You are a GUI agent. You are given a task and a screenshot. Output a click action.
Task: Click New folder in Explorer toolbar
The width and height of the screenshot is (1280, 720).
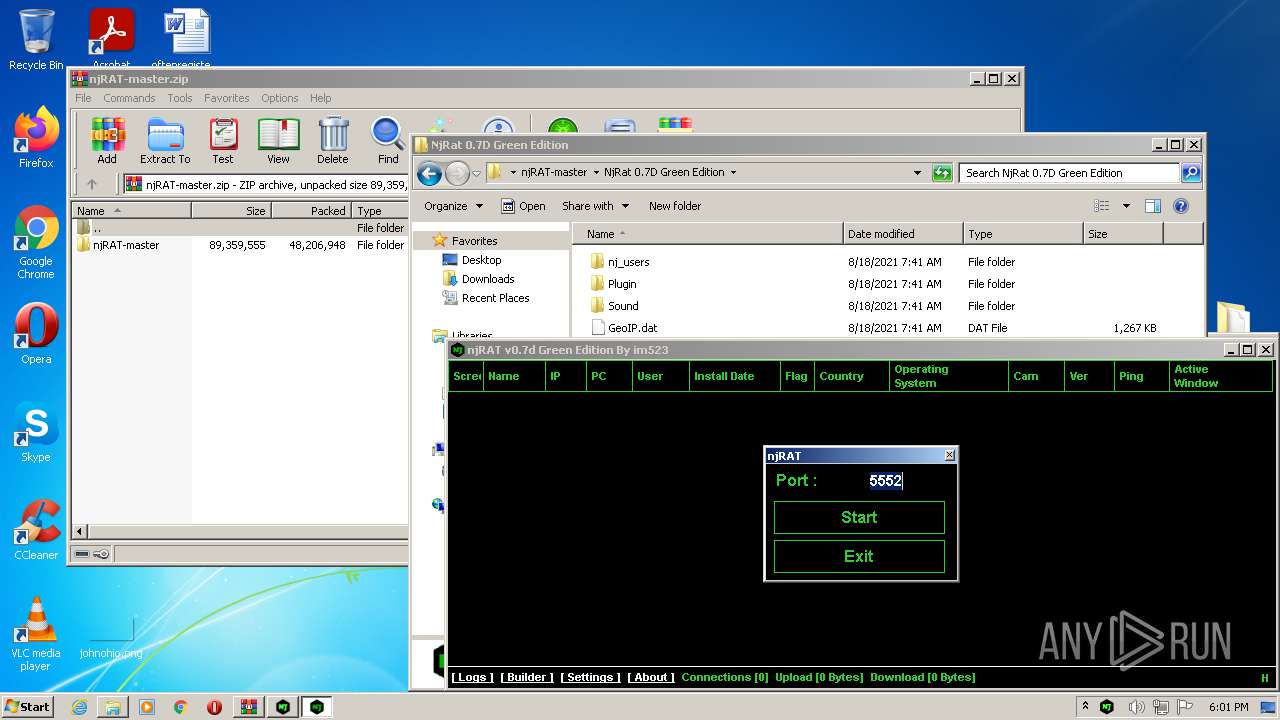(x=675, y=206)
